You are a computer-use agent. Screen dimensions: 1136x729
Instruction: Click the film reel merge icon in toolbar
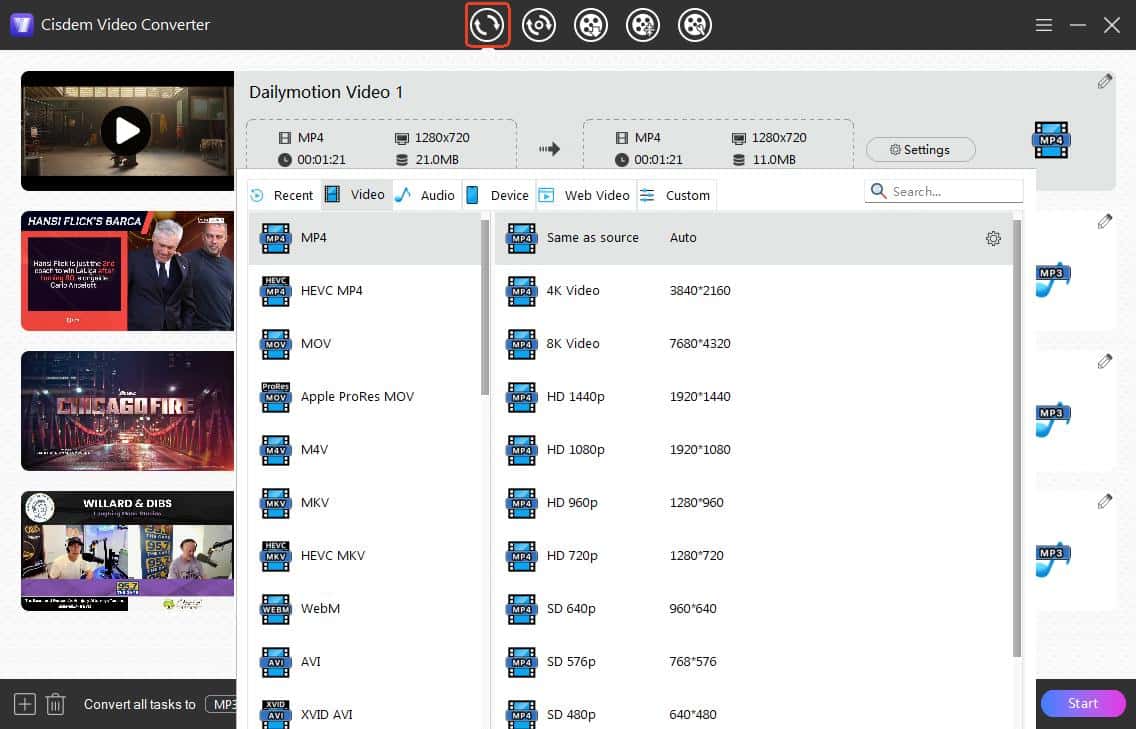[643, 25]
